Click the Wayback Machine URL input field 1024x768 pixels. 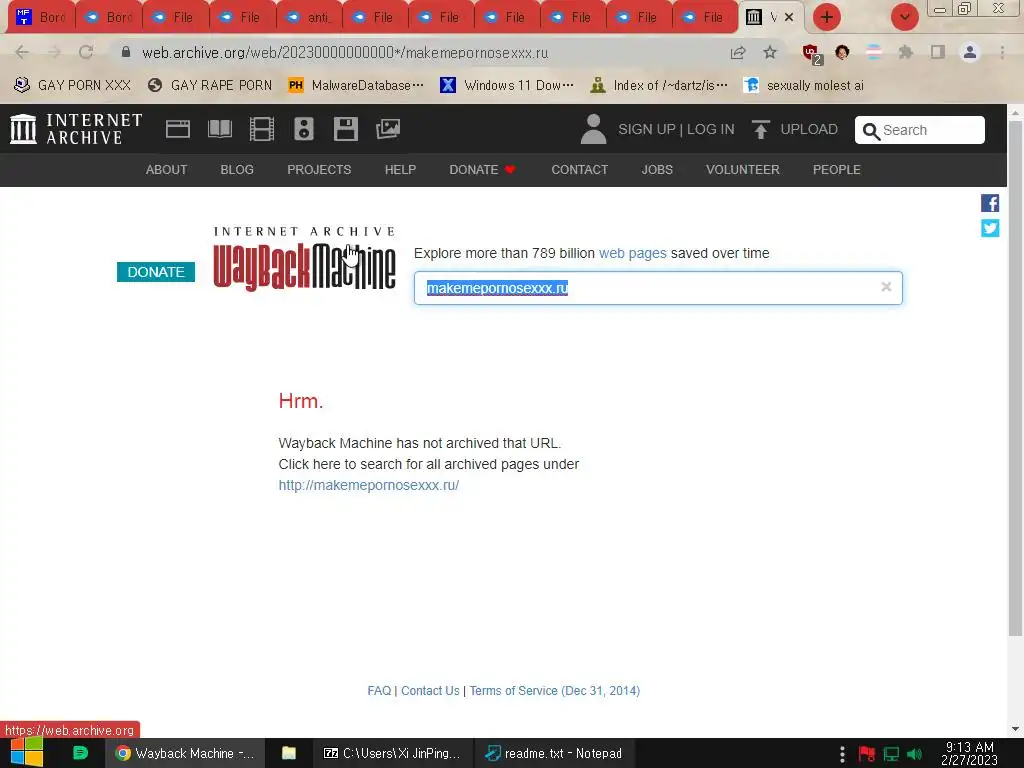click(658, 288)
